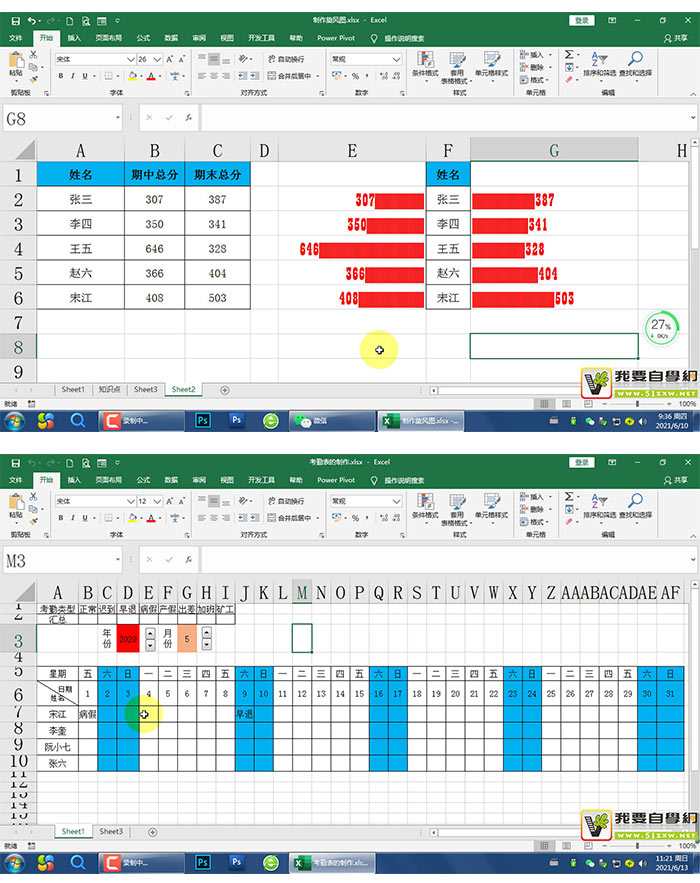Open font size 26 dropdown in top window
This screenshot has width=700, height=883.
point(157,59)
